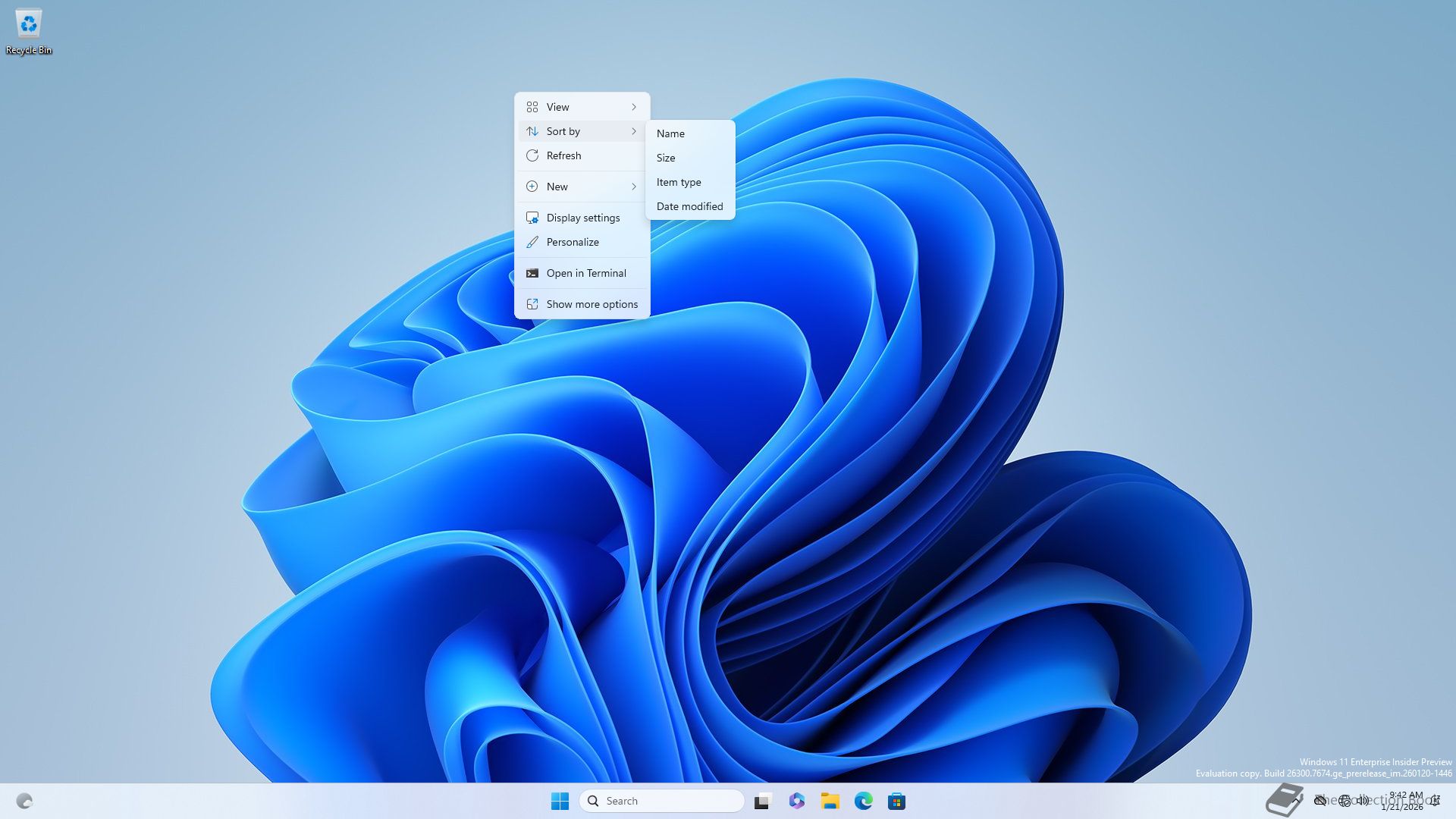
Task: Expand the New submenu
Action: [x=582, y=187]
